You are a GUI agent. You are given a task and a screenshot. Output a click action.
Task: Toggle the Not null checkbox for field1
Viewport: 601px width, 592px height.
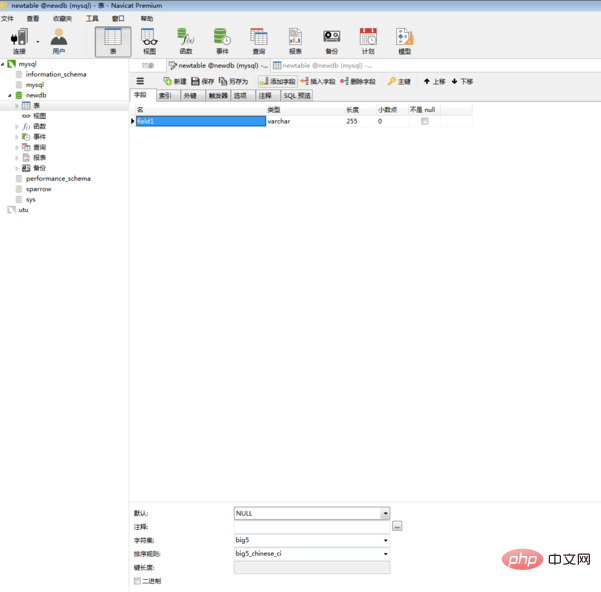424,121
